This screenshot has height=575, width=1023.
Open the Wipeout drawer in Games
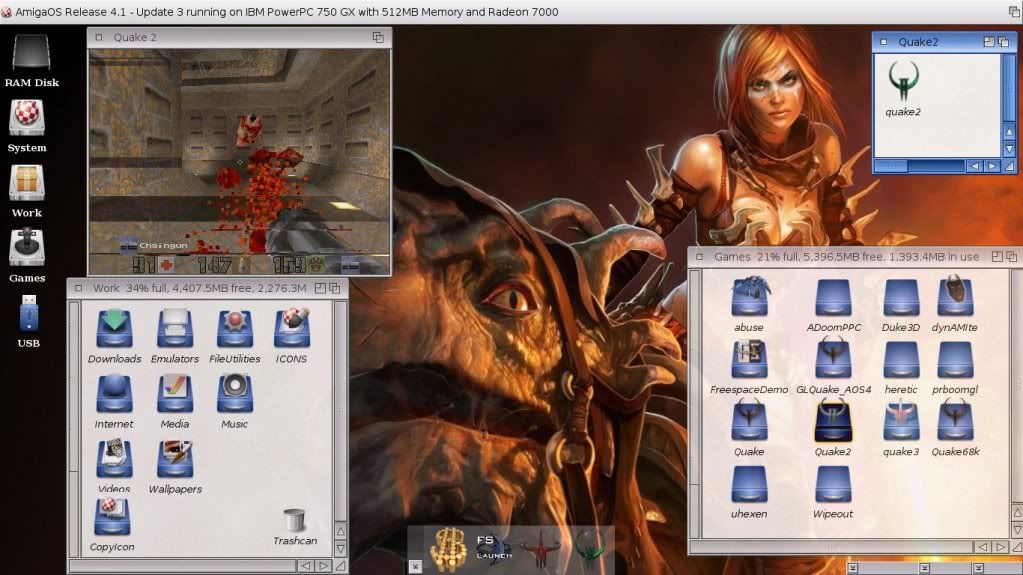[833, 485]
